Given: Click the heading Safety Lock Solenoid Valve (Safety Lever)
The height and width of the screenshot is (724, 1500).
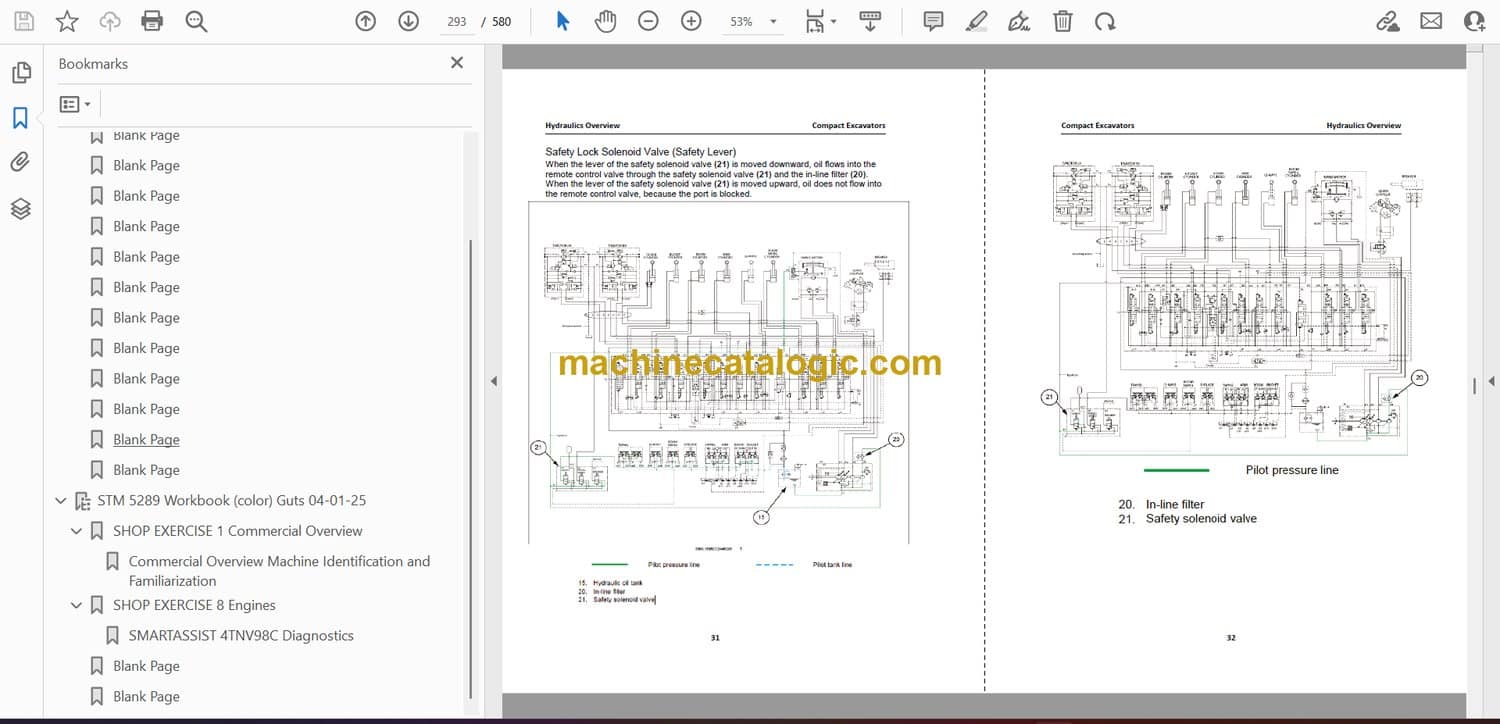Looking at the screenshot, I should (x=640, y=152).
